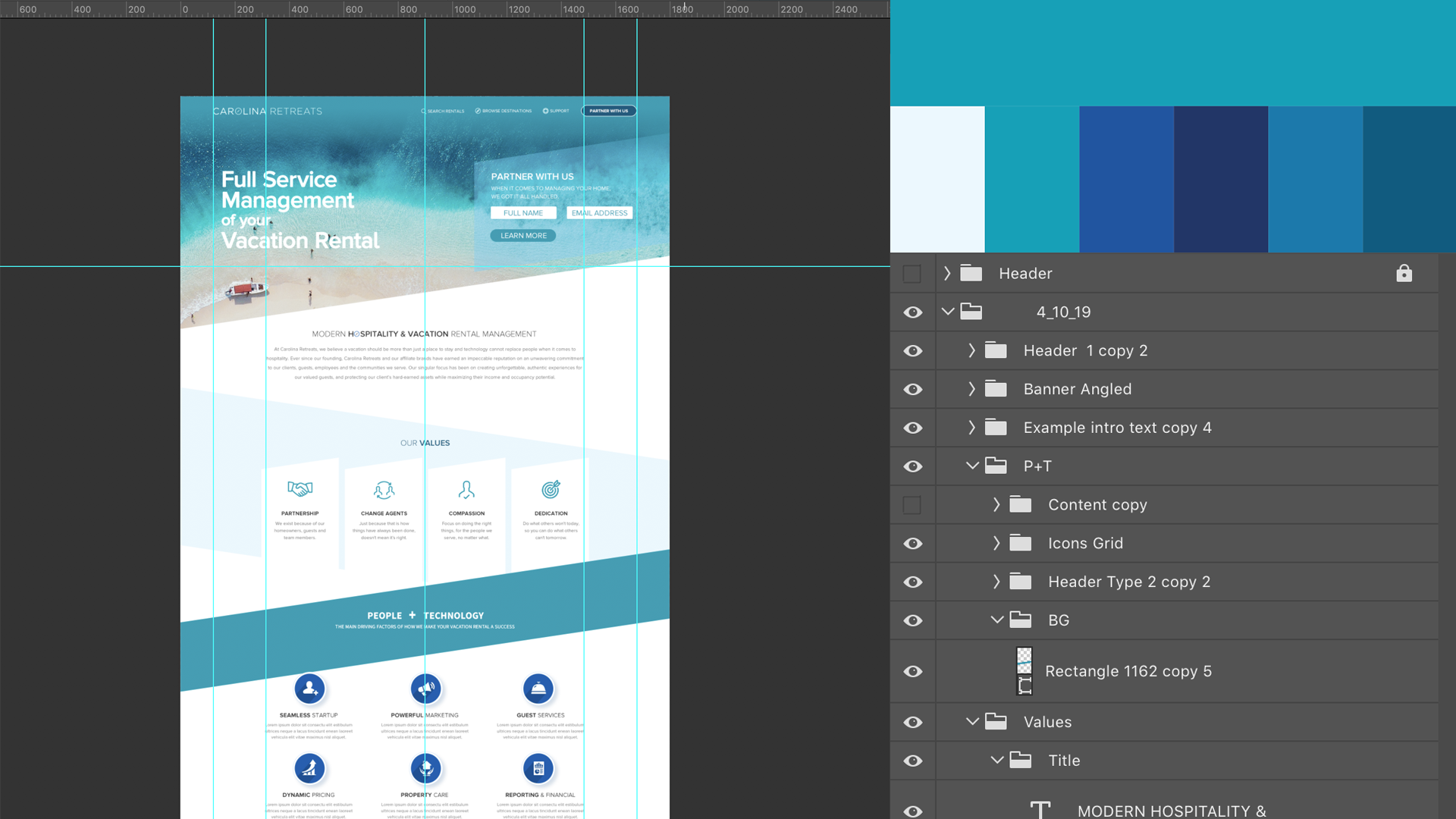
Task: Select the Values layer group
Action: pyautogui.click(x=1047, y=722)
